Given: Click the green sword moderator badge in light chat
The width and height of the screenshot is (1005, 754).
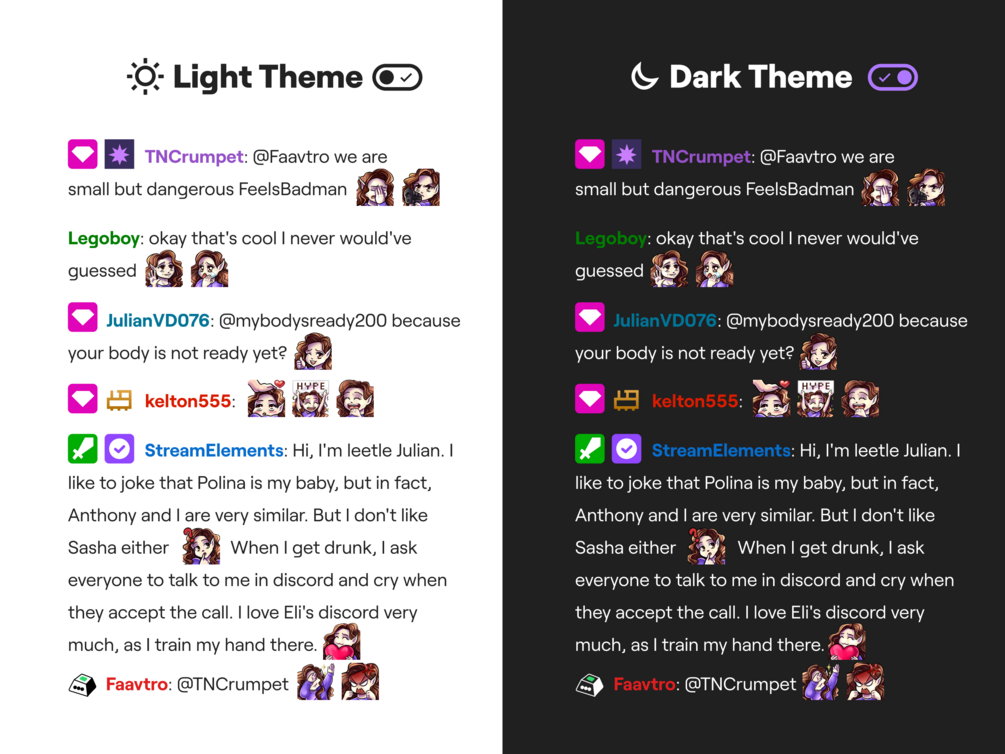Looking at the screenshot, I should coord(83,449).
